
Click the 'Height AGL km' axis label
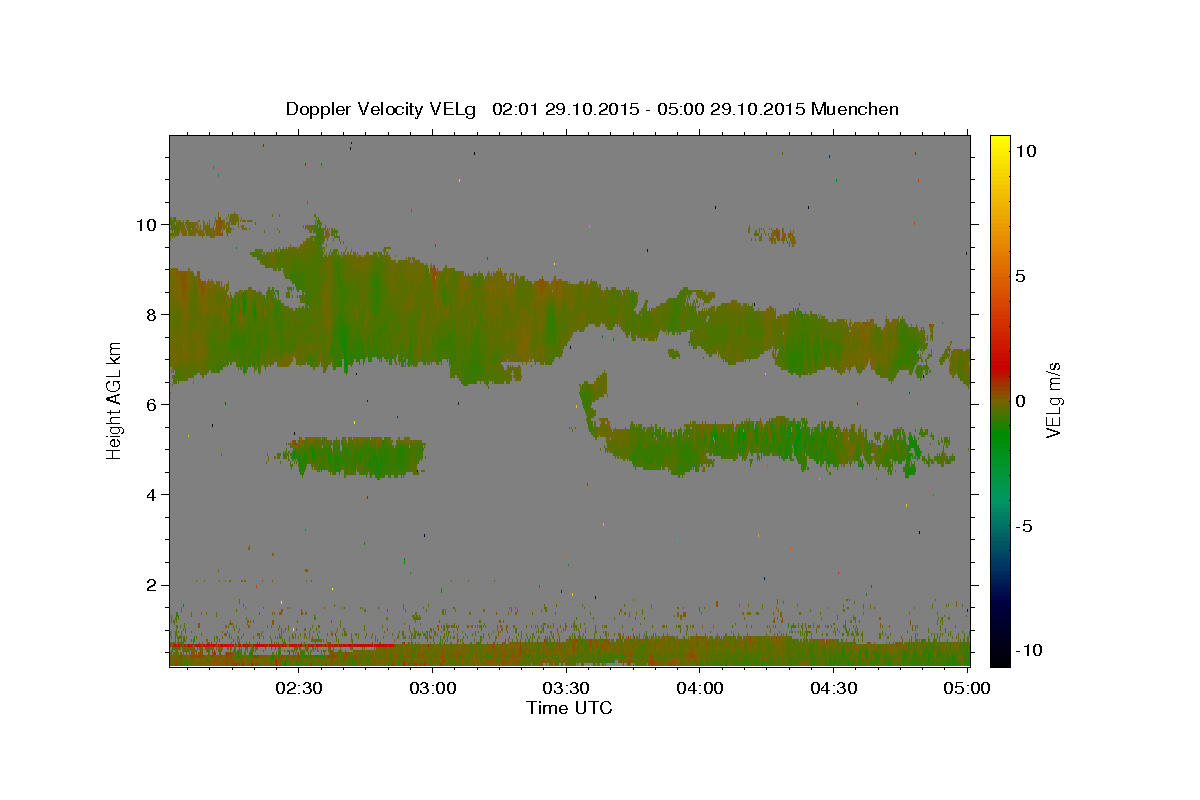click(115, 400)
